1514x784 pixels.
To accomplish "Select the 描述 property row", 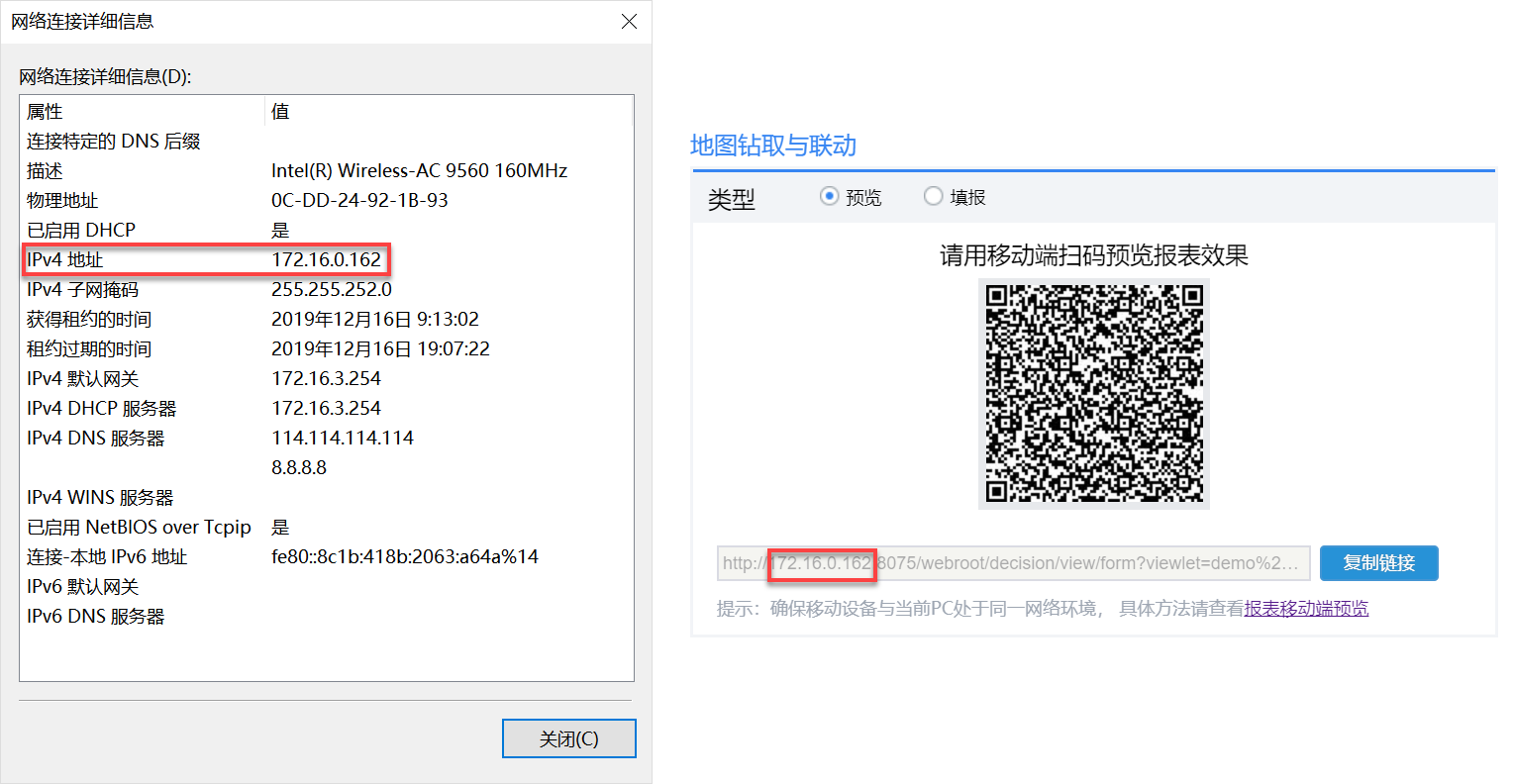I will tap(327, 171).
